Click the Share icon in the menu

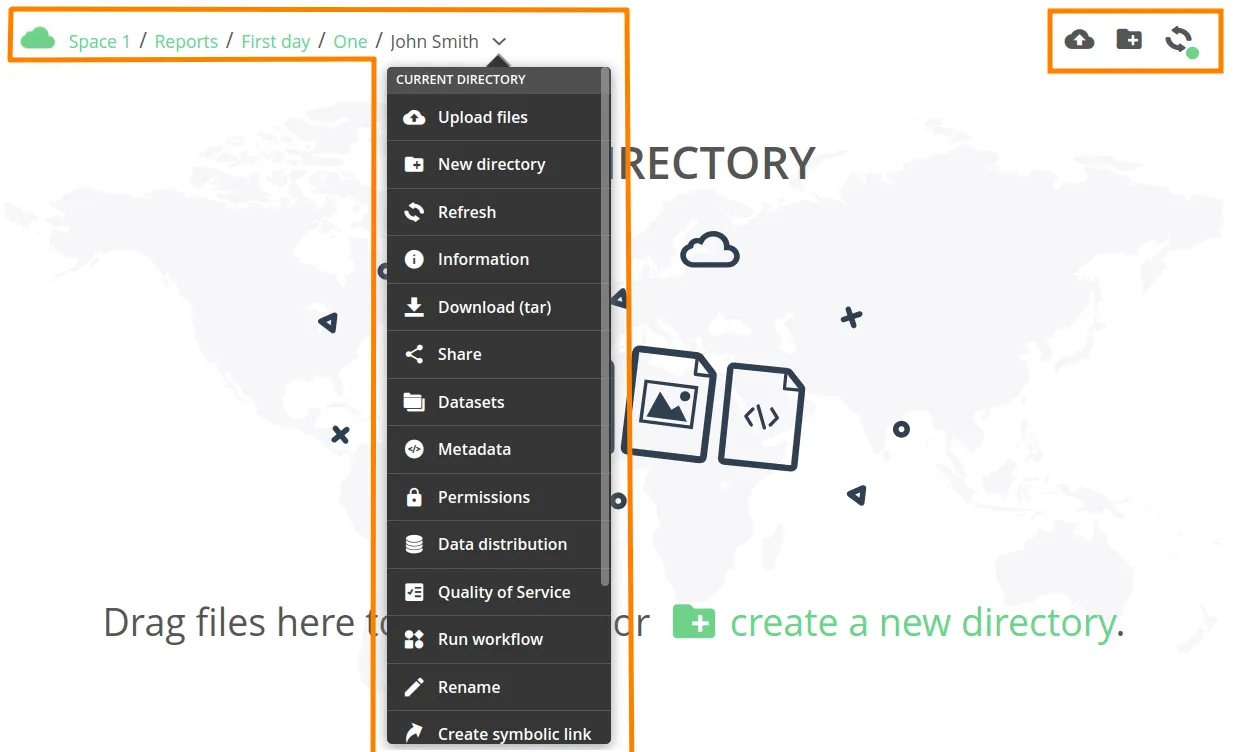pyautogui.click(x=414, y=355)
